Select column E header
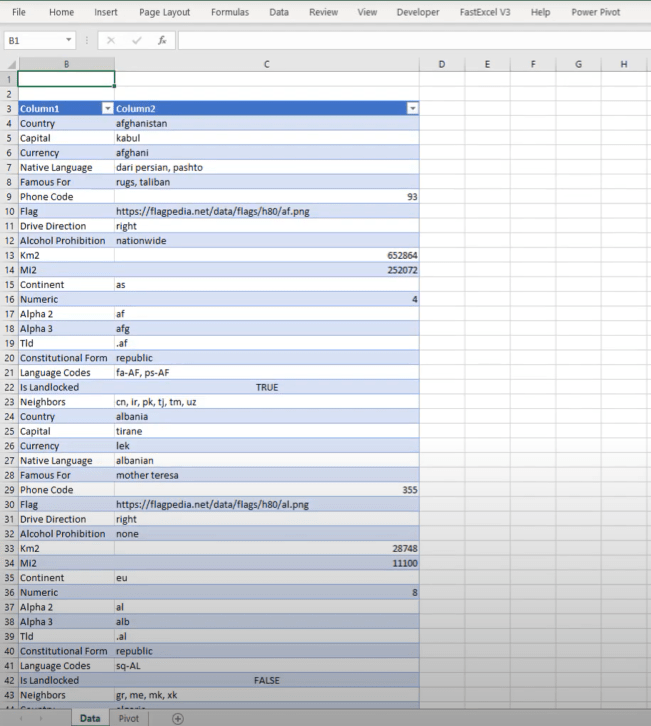This screenshot has height=726, width=651. 487,64
